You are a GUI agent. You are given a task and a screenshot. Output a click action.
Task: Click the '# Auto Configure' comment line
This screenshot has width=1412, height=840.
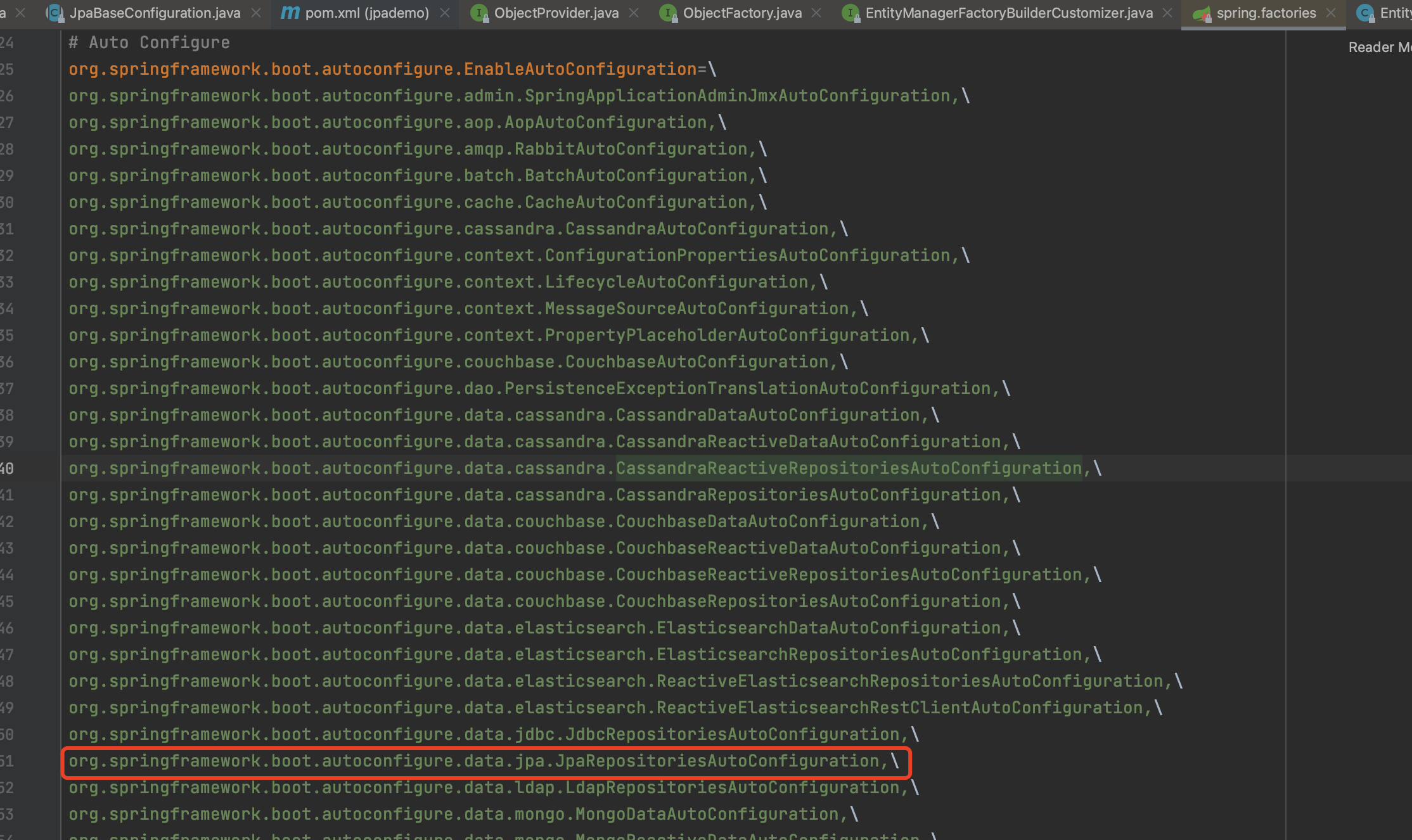point(149,42)
